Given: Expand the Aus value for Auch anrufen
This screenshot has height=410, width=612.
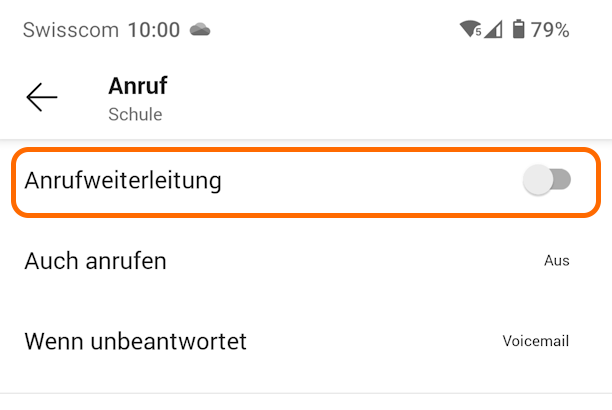Looking at the screenshot, I should pos(556,261).
